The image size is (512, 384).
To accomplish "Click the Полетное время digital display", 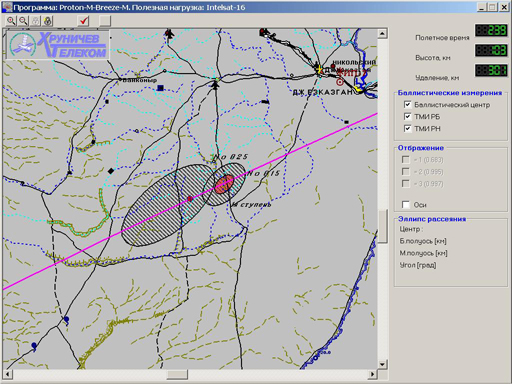I will [x=491, y=31].
